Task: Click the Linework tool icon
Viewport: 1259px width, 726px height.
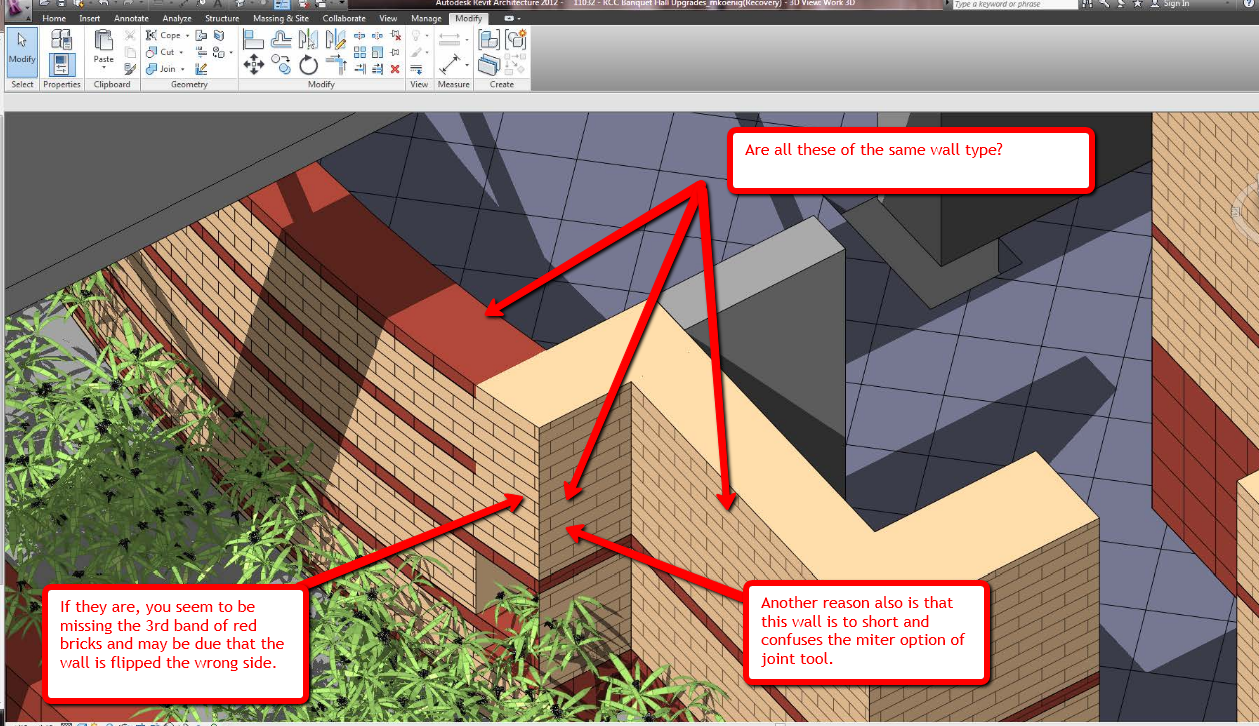Action: coord(418,69)
